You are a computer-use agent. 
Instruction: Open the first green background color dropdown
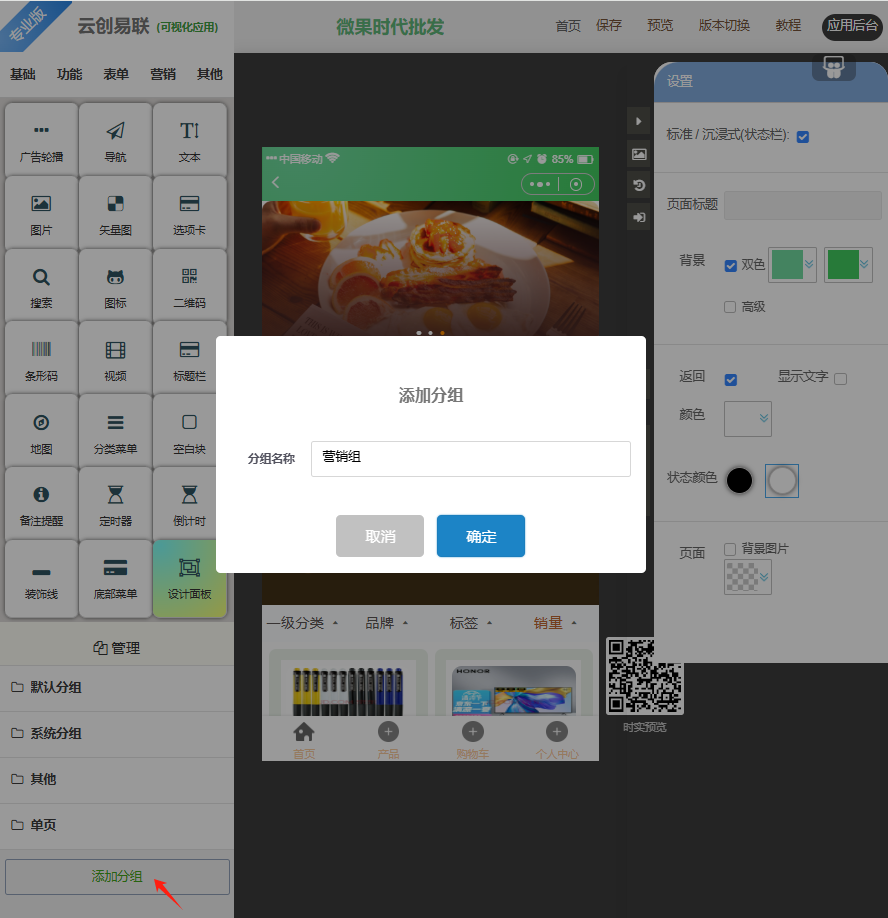[793, 265]
